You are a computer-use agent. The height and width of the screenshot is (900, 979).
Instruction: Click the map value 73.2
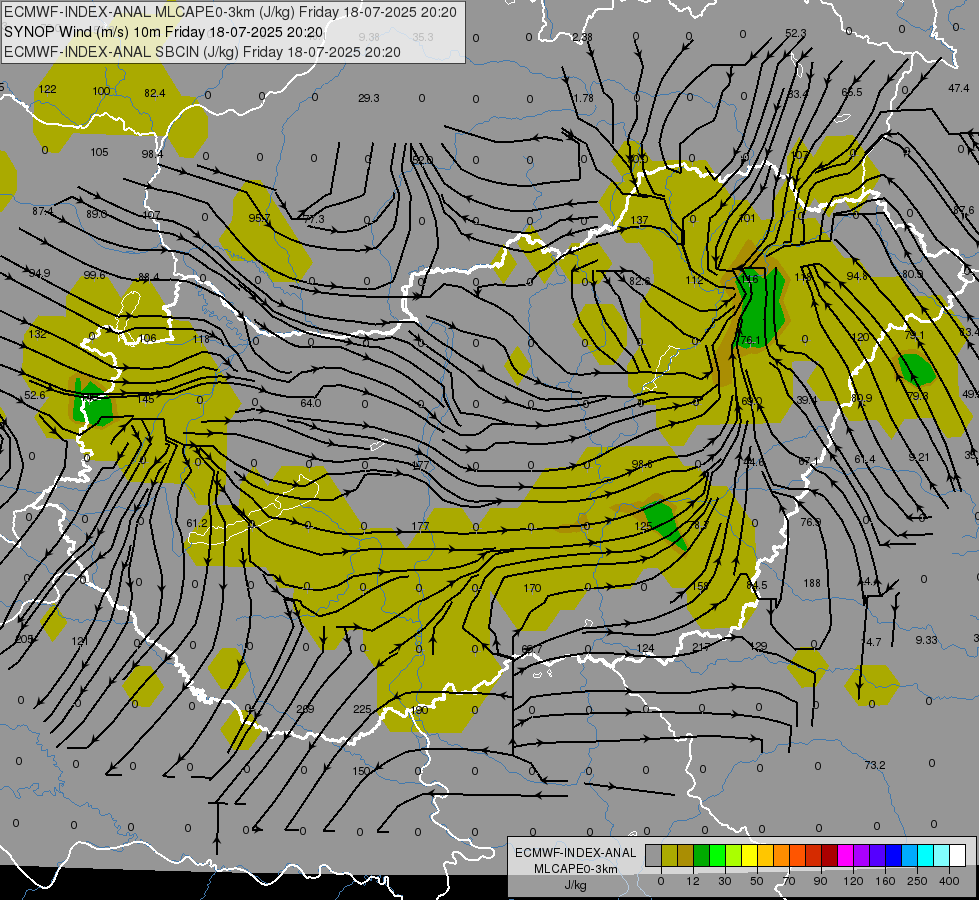point(875,765)
